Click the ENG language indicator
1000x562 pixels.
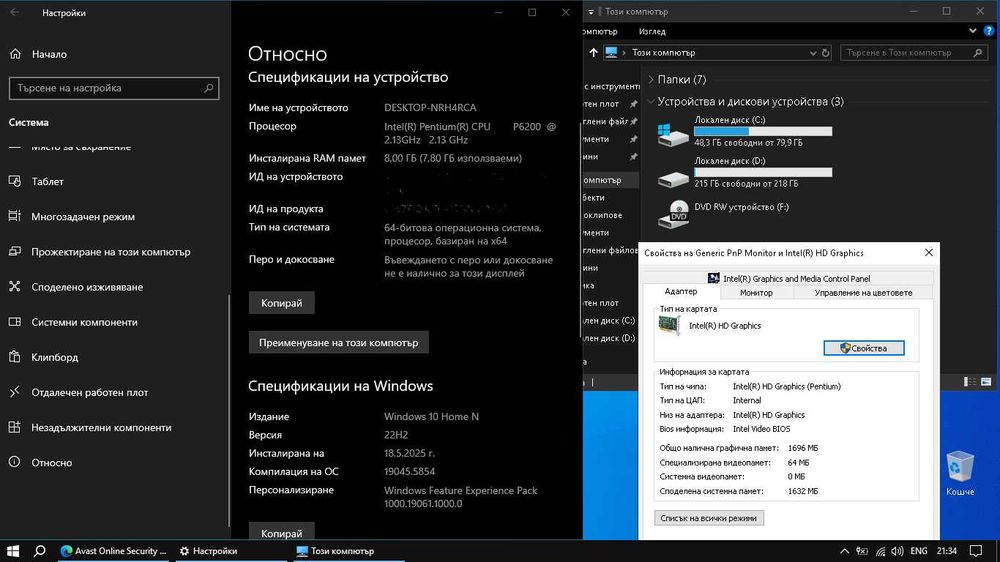click(919, 551)
